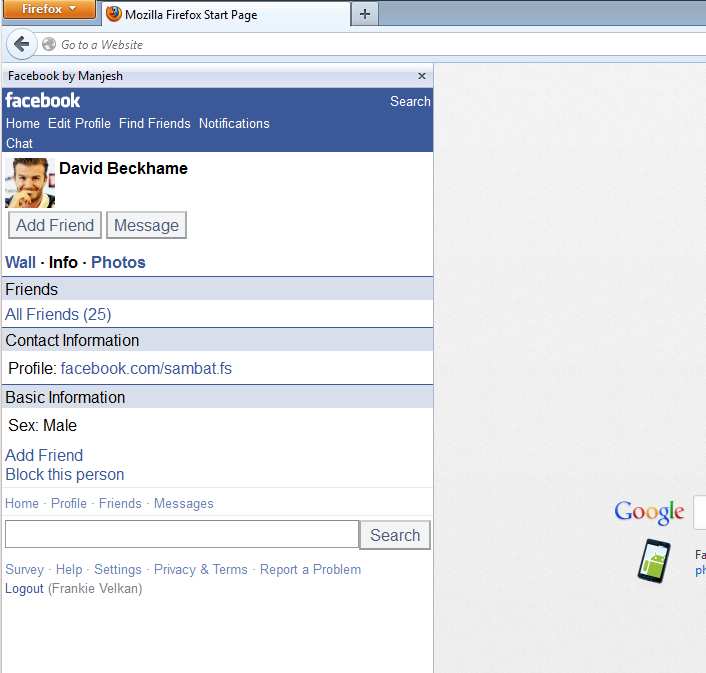Open Profile link in footer navigation

pos(69,503)
